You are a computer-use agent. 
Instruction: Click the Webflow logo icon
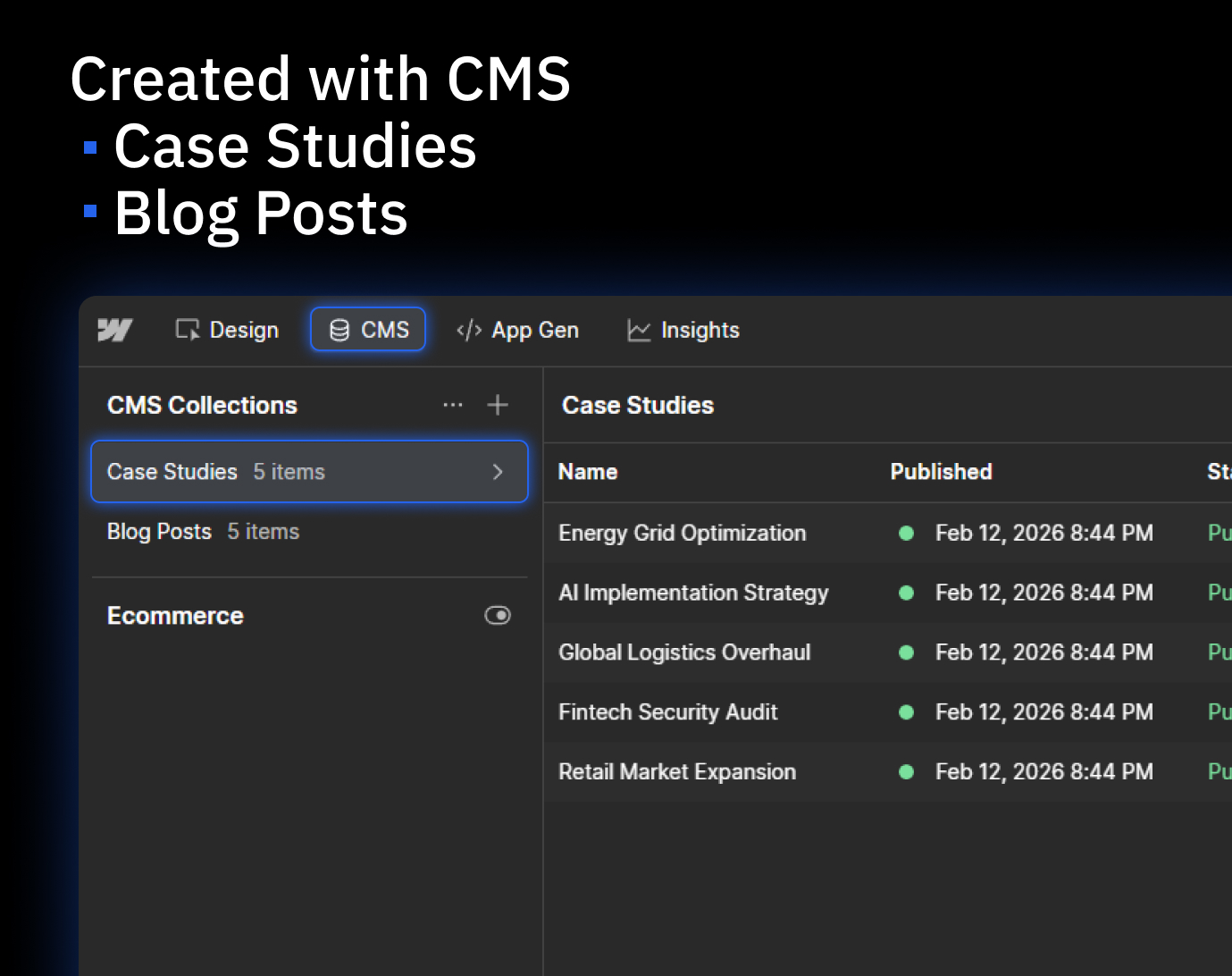[x=115, y=330]
